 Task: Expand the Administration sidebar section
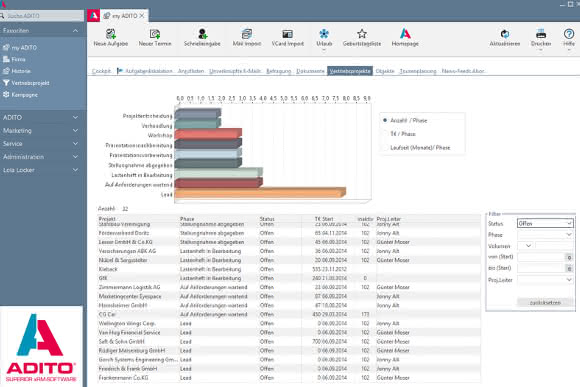tap(75, 157)
